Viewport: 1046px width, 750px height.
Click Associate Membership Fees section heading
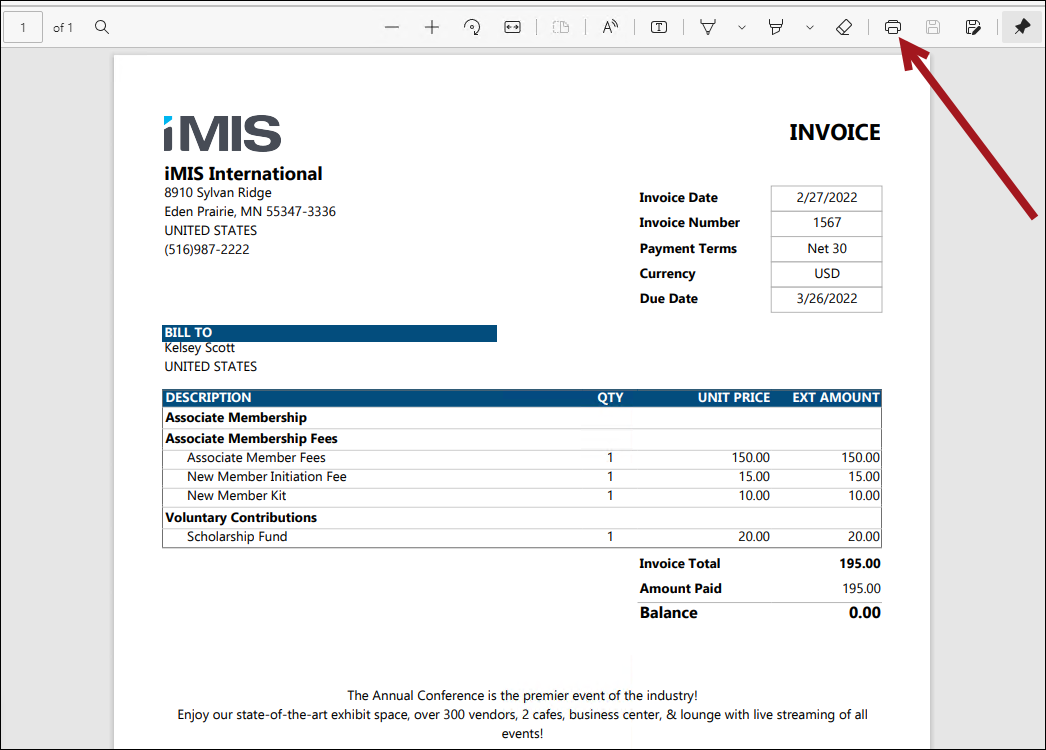pos(251,438)
